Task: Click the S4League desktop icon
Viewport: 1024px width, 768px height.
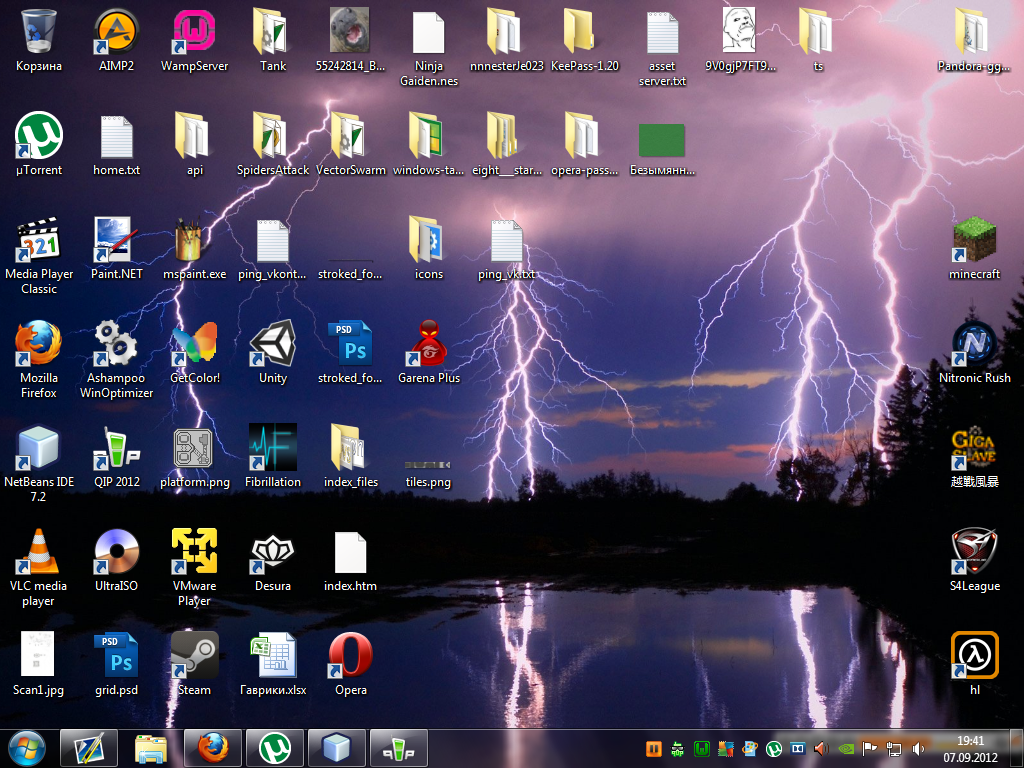Action: coord(974,552)
